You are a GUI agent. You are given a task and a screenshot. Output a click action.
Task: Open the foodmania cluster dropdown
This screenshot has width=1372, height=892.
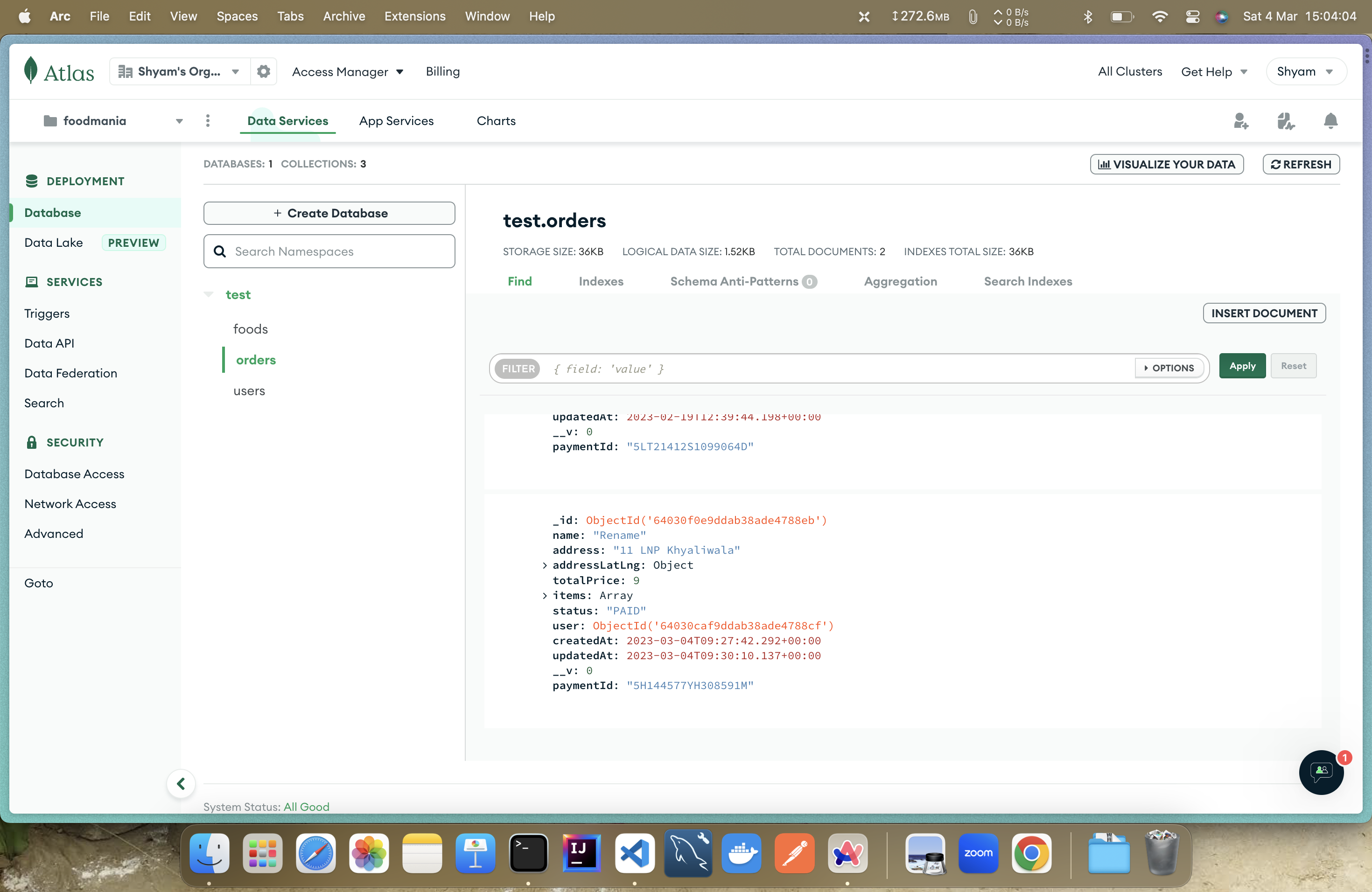pos(179,121)
